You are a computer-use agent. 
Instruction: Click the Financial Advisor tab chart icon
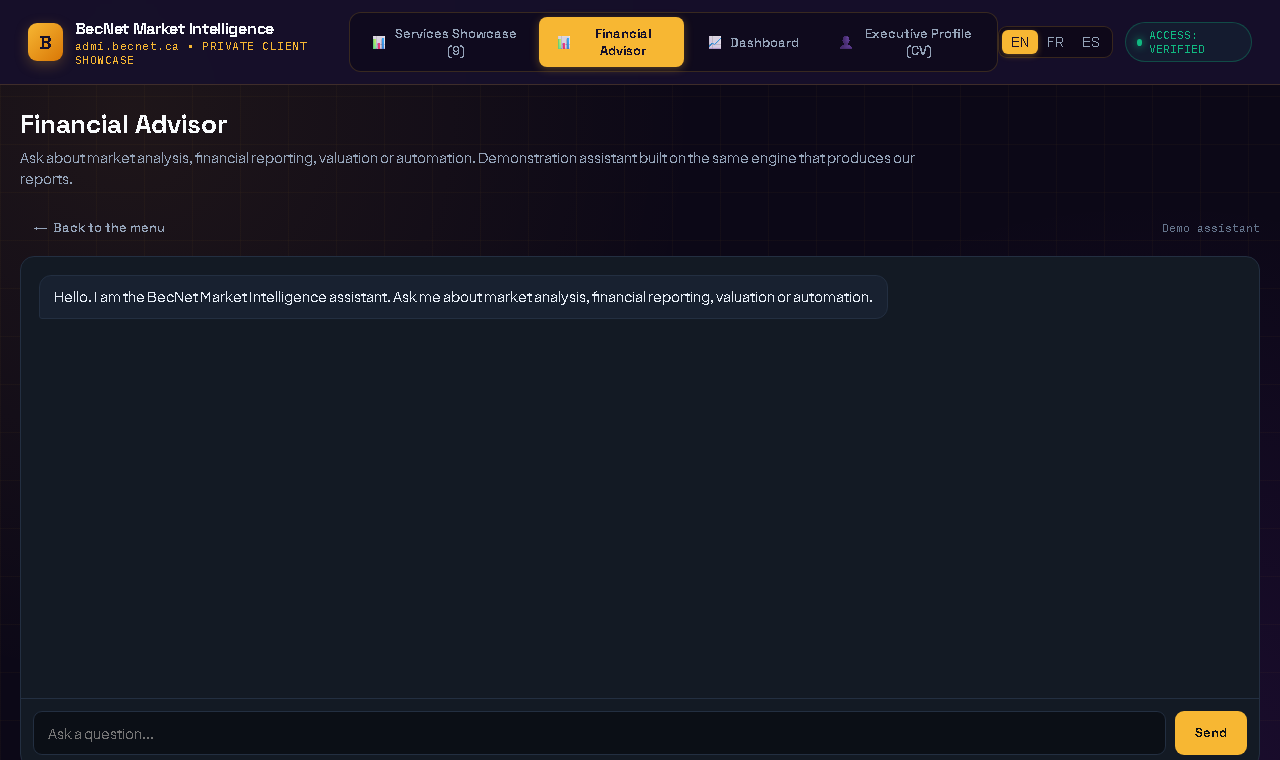point(564,42)
